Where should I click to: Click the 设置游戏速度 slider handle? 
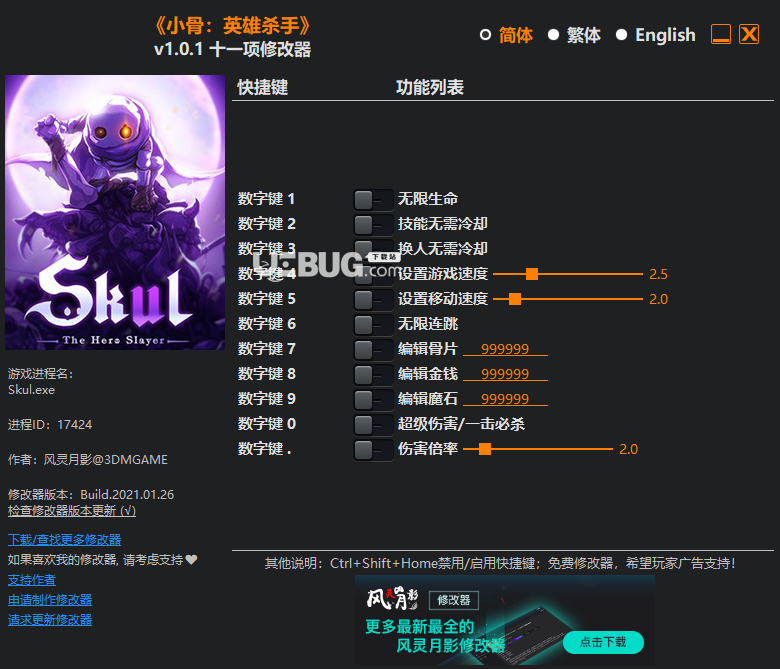pos(532,274)
